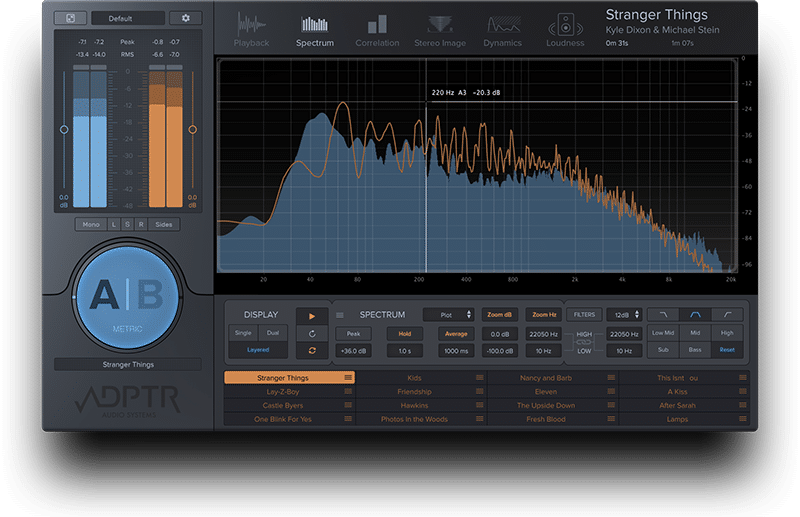The height and width of the screenshot is (517, 800).
Task: Toggle spectrum Peak button
Action: point(354,334)
